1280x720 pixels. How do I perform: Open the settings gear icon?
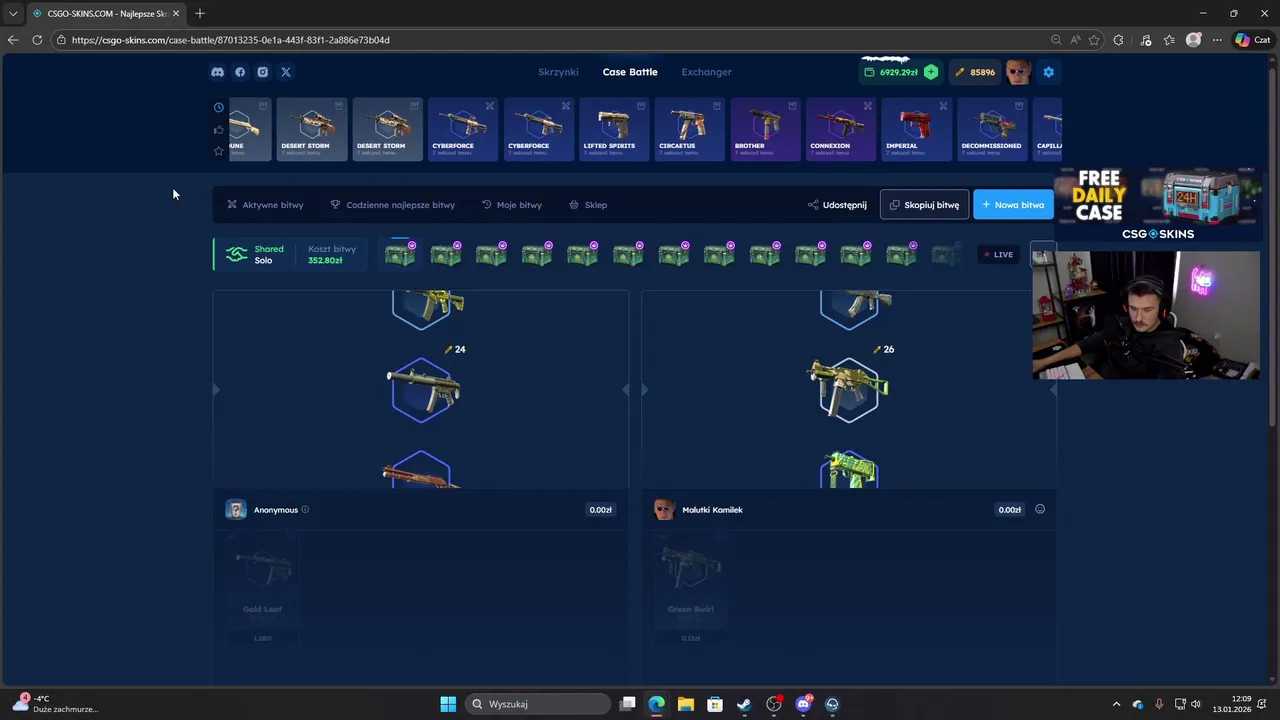point(1048,72)
